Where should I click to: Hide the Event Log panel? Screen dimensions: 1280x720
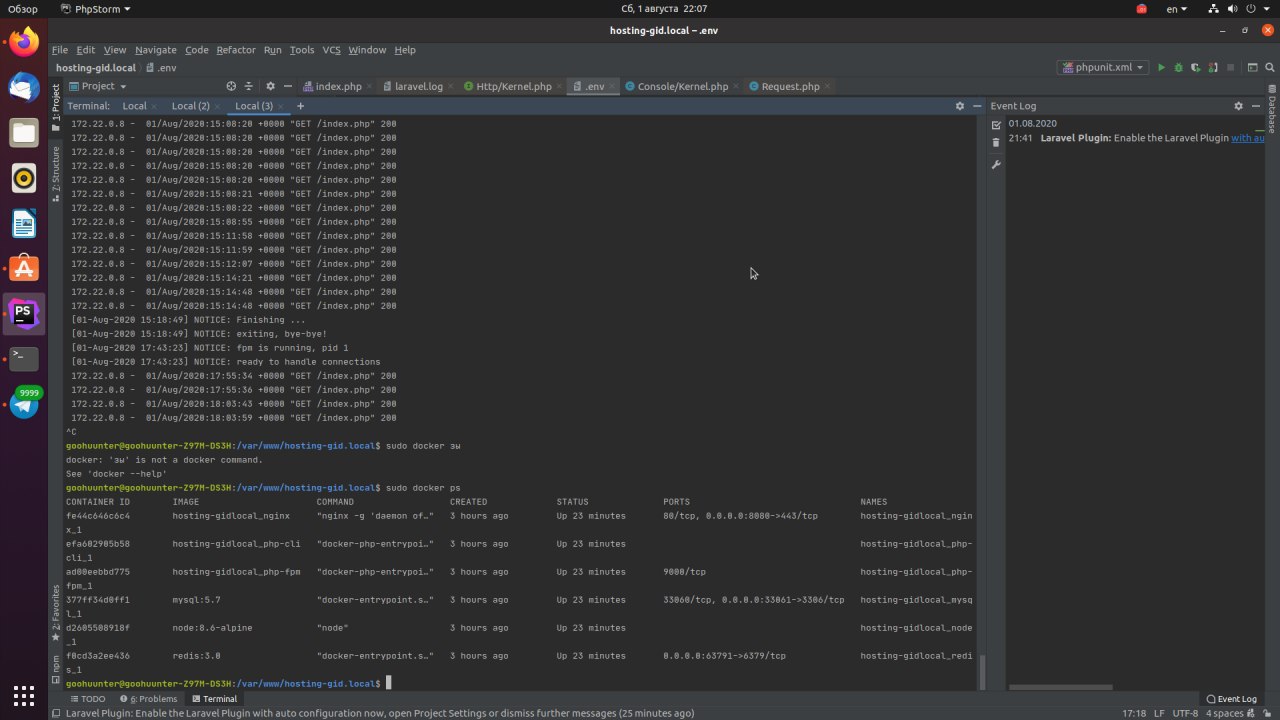(x=1256, y=106)
